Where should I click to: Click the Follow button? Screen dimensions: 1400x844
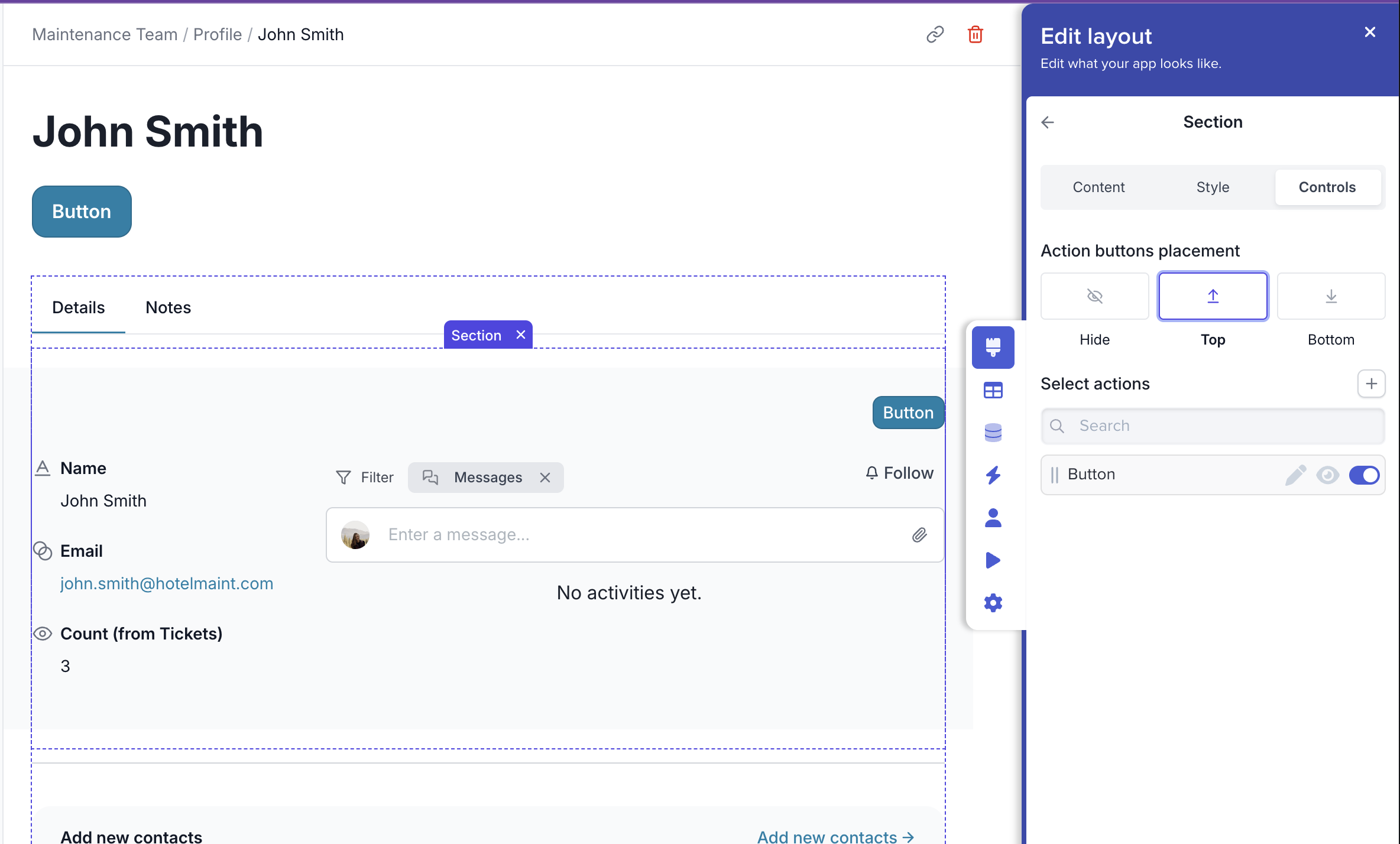tap(899, 473)
